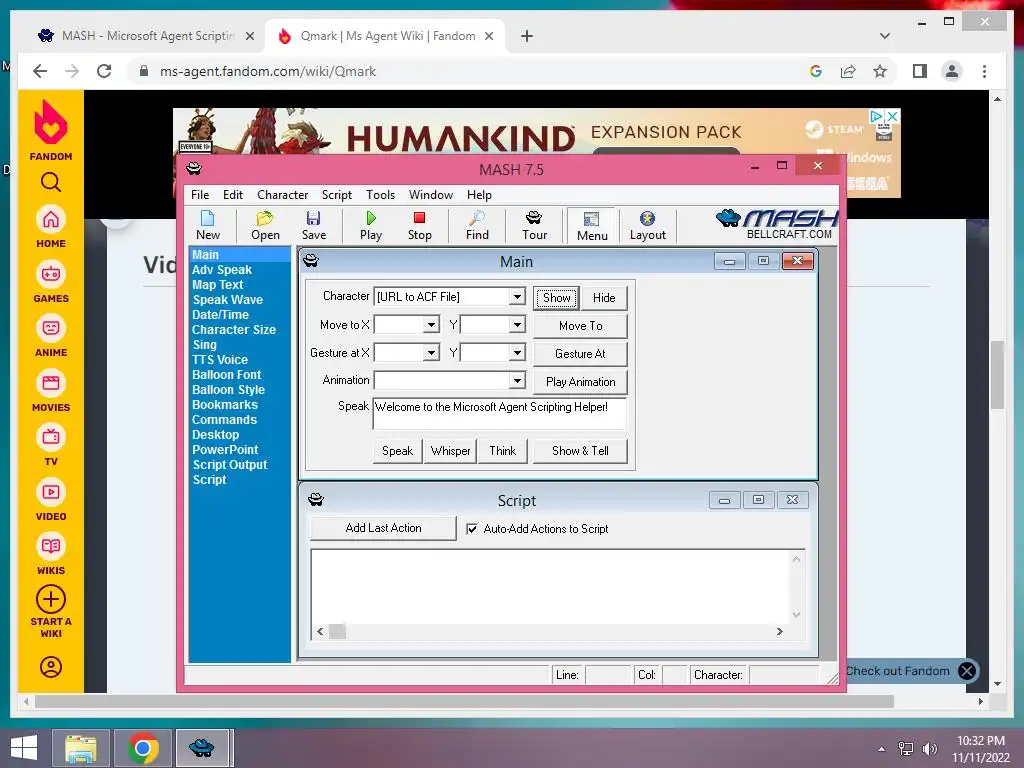This screenshot has width=1024, height=768.
Task: Click the Whisper button
Action: click(450, 451)
